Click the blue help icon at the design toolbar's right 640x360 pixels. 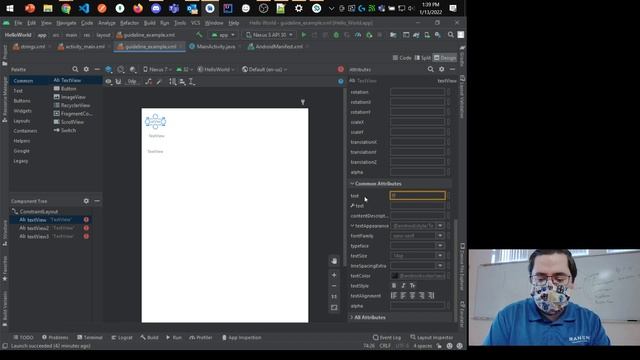tap(341, 82)
